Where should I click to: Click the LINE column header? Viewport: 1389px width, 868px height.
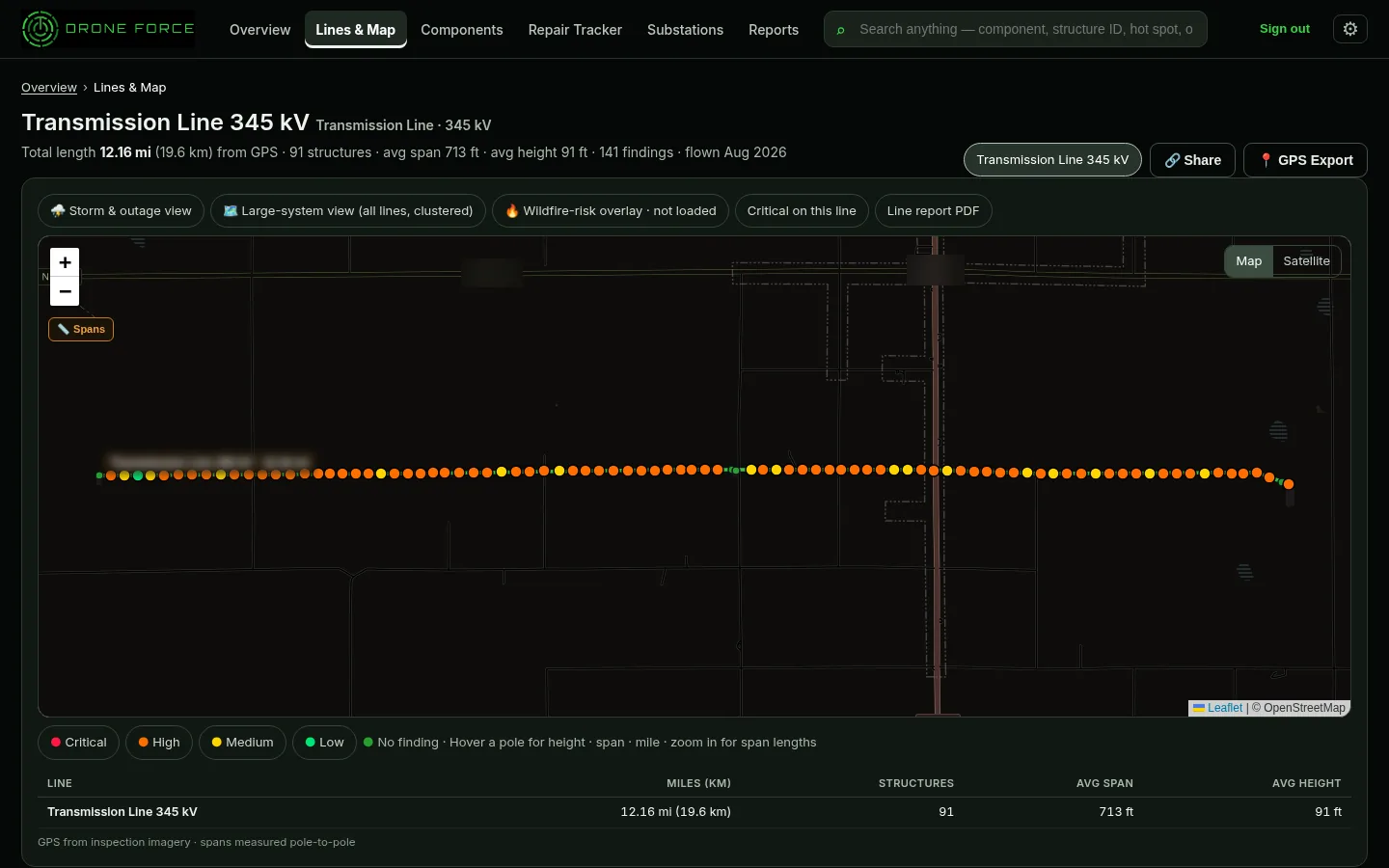(60, 783)
